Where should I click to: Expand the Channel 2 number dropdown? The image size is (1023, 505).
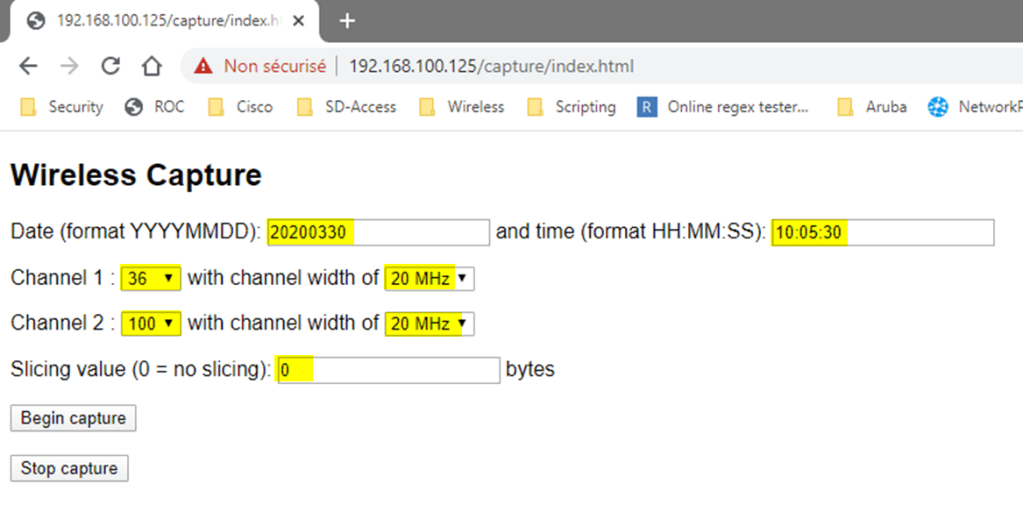[x=151, y=324]
